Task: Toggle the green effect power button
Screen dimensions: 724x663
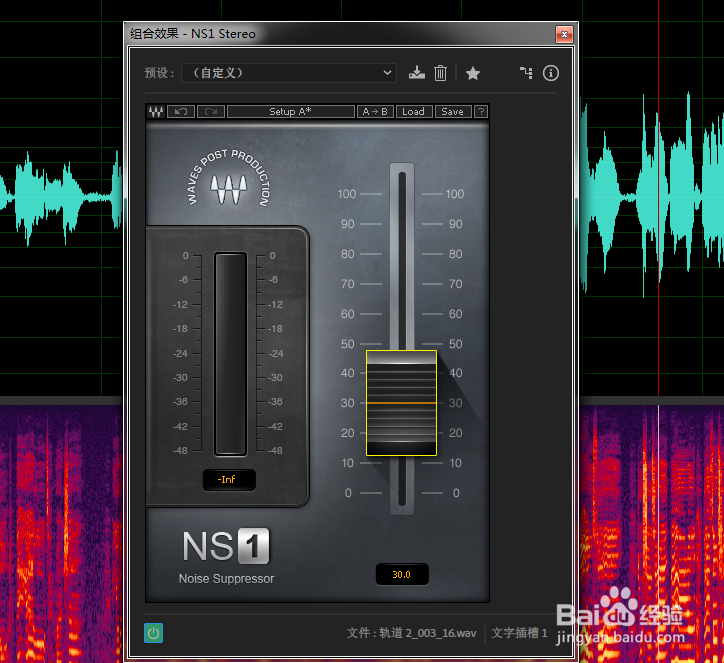Action: coord(153,633)
